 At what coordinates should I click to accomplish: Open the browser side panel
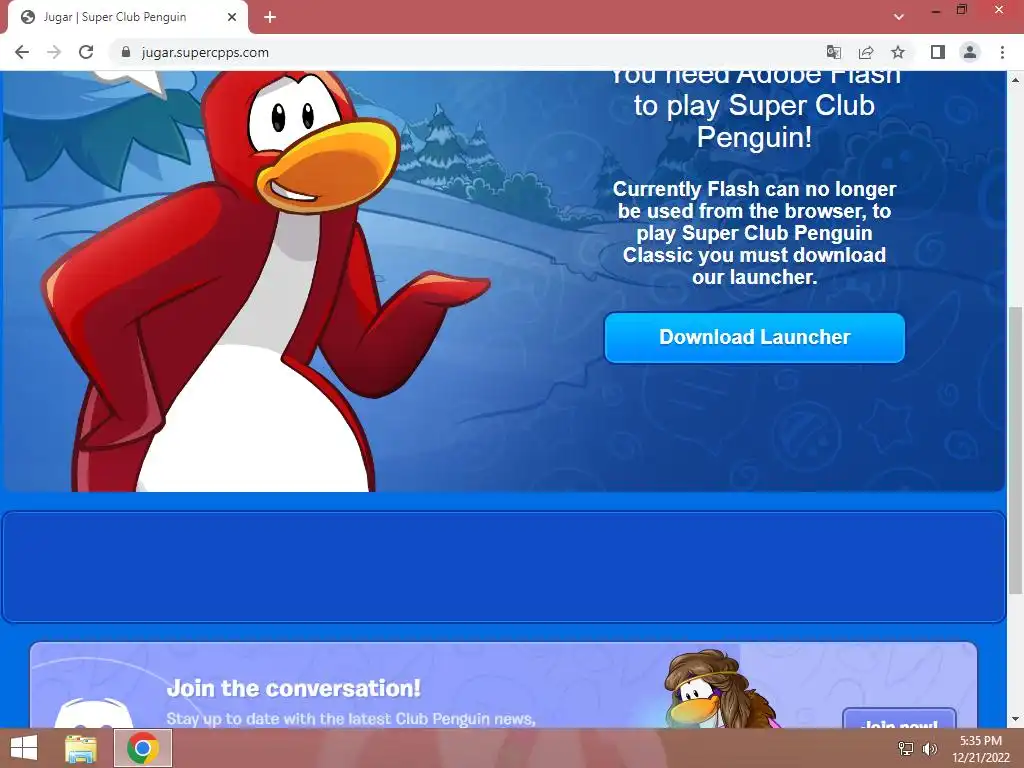point(938,52)
